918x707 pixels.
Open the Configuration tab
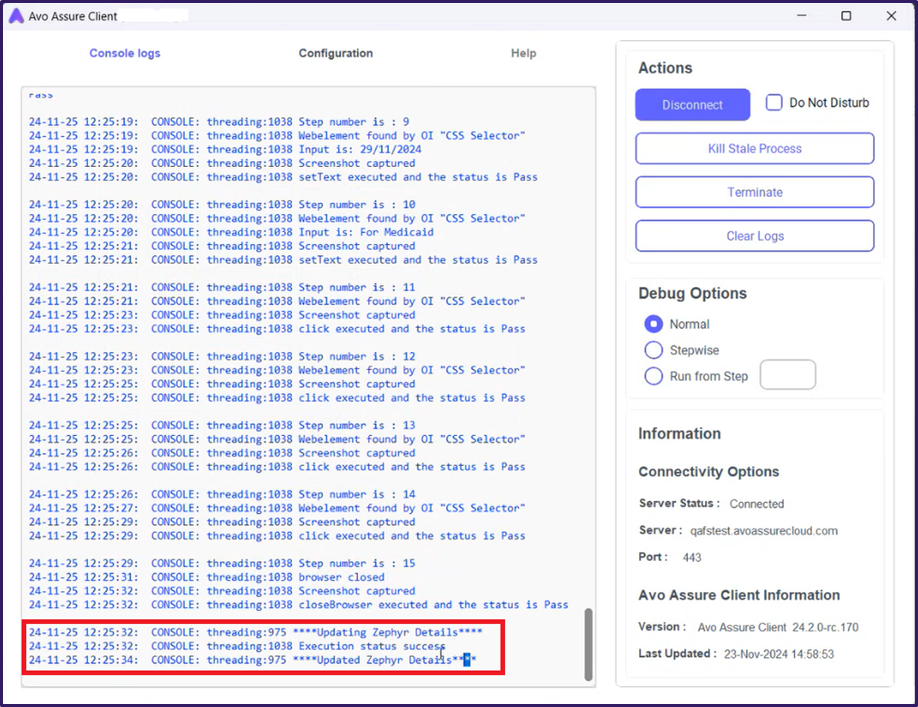tap(336, 54)
